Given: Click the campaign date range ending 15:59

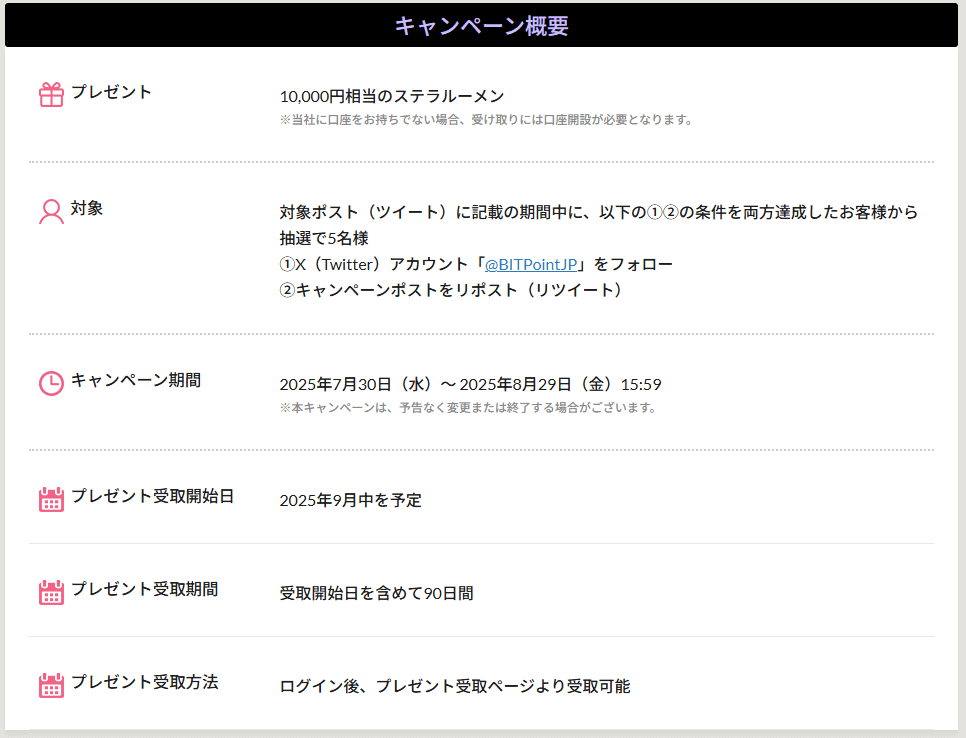Looking at the screenshot, I should point(470,384).
